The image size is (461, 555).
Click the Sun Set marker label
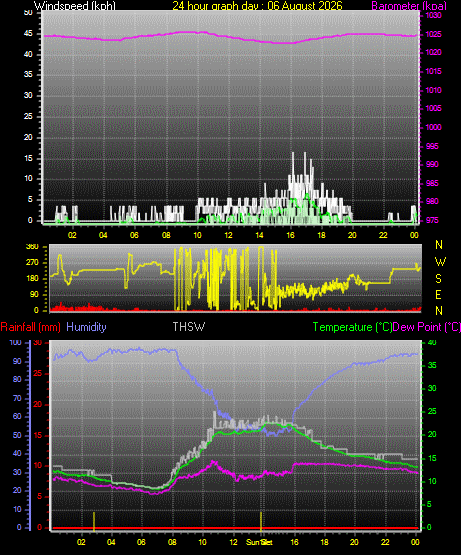pos(260,542)
